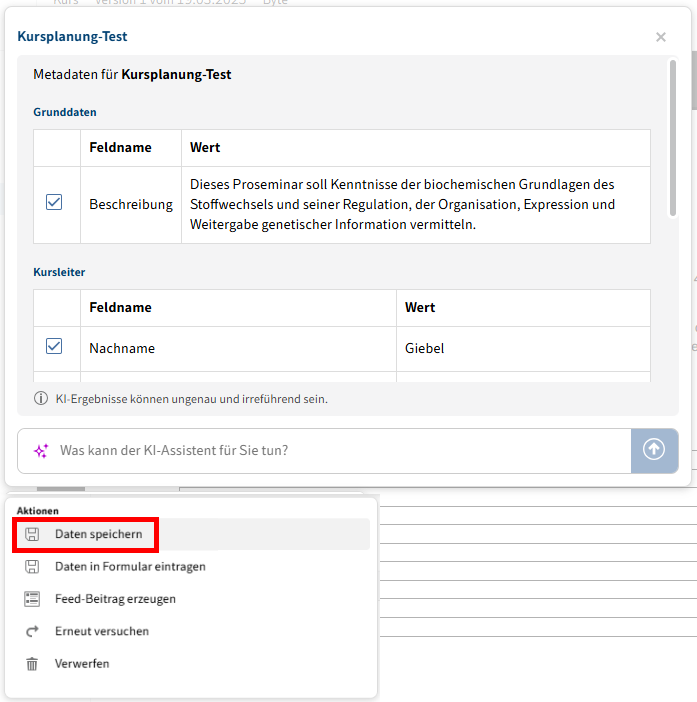This screenshot has width=697, height=702.
Task: Click the retry arrow icon beside Erneut versuchen
Action: click(32, 631)
